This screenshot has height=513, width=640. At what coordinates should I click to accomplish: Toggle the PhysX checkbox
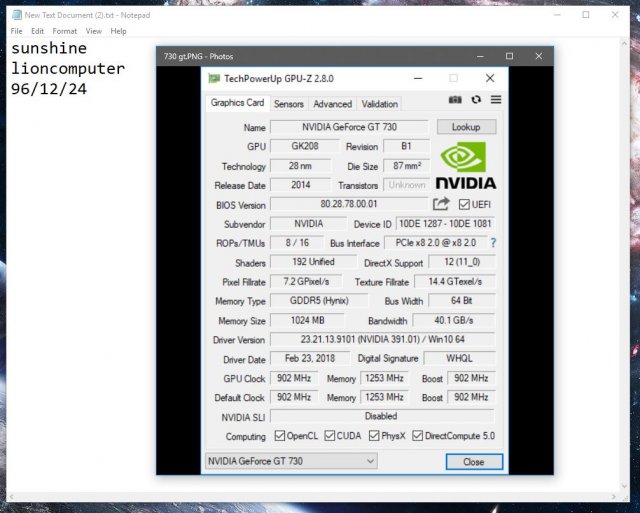(x=374, y=436)
